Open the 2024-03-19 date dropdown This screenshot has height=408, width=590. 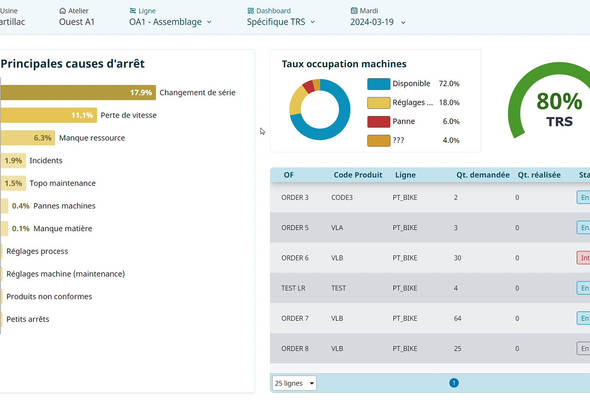pos(378,22)
